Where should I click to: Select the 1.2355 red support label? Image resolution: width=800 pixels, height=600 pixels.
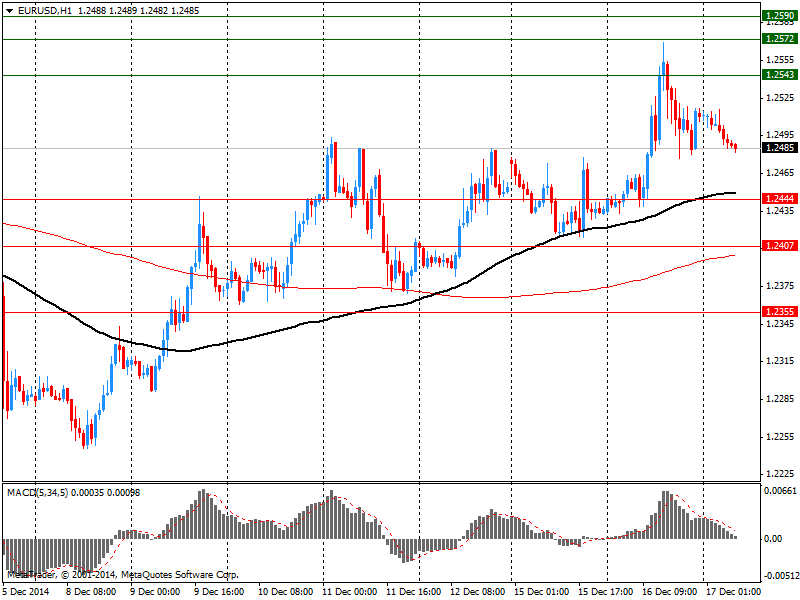coord(780,312)
